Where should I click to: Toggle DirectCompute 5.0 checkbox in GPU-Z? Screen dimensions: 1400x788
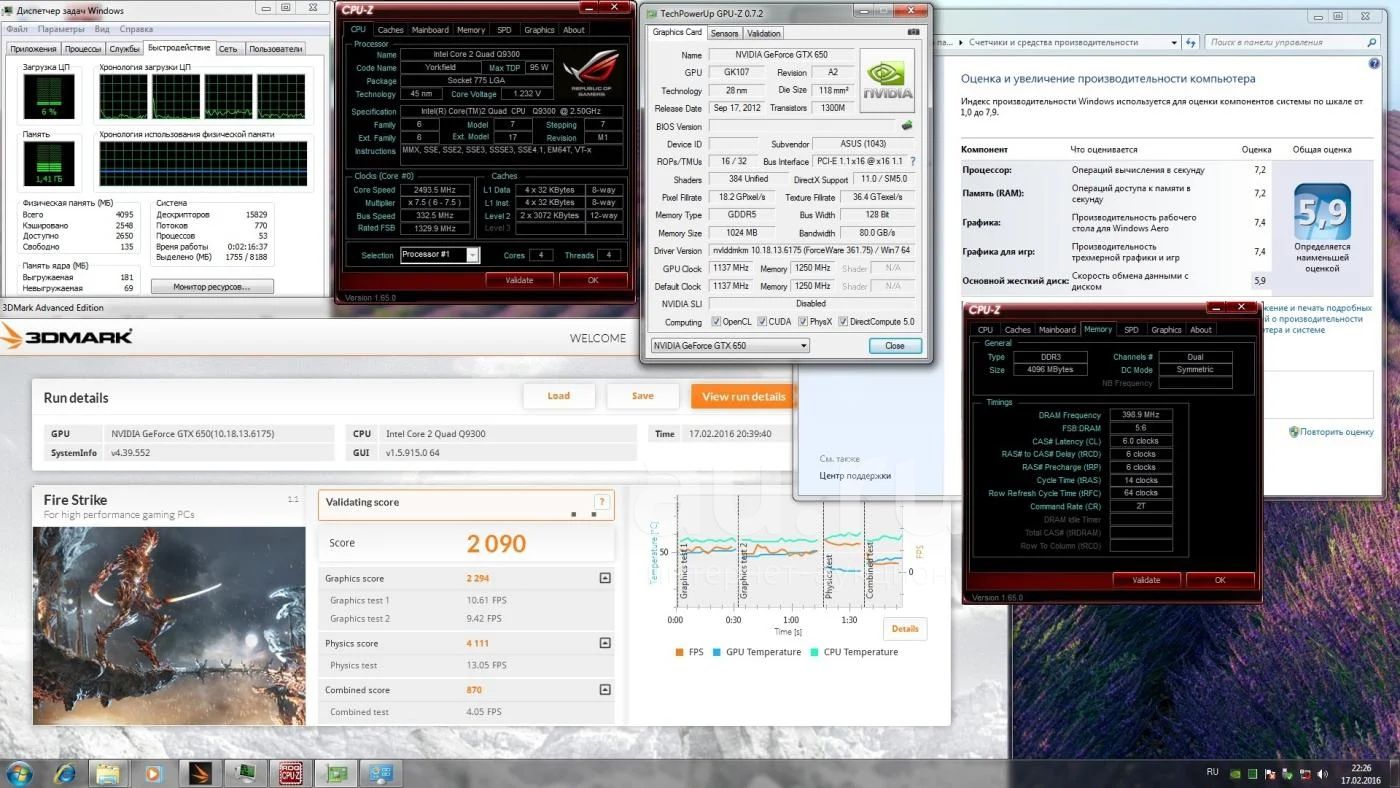point(842,322)
